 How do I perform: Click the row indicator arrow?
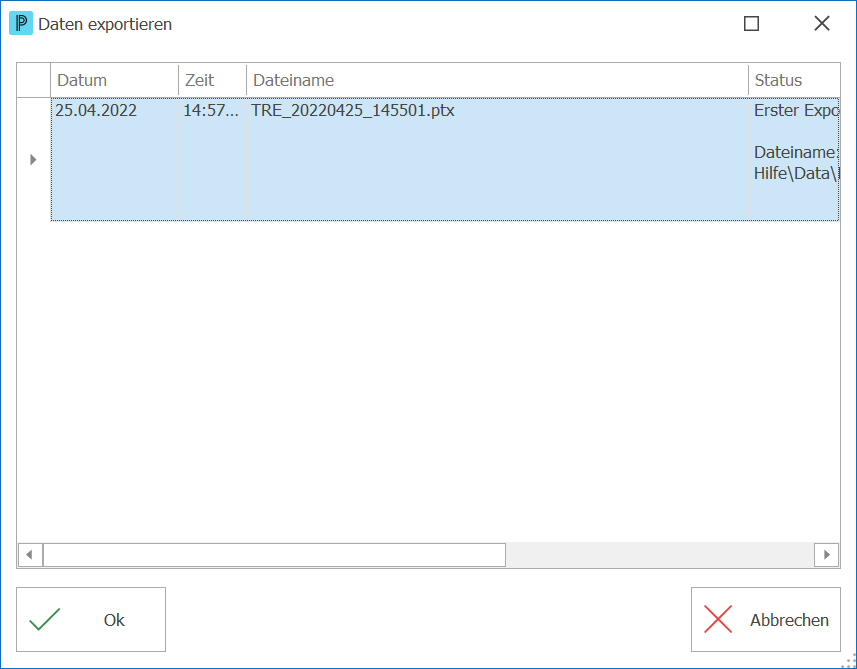[33, 160]
